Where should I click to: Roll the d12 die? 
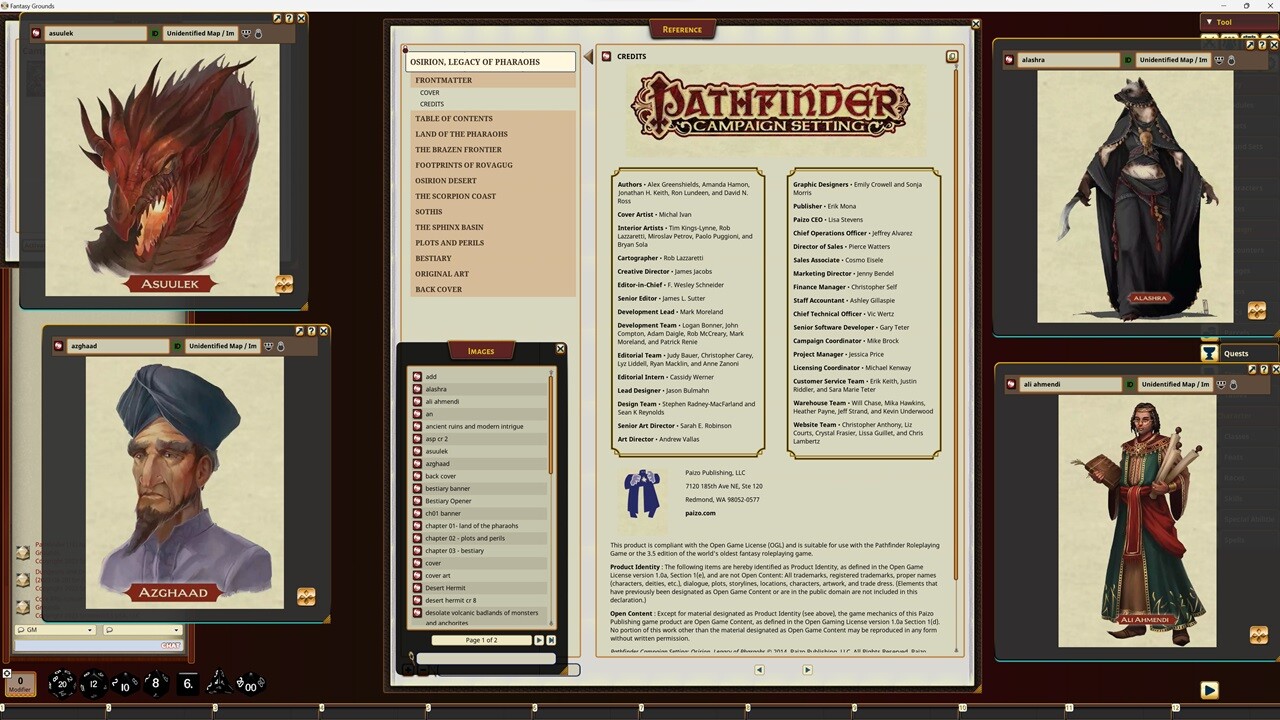click(x=93, y=684)
